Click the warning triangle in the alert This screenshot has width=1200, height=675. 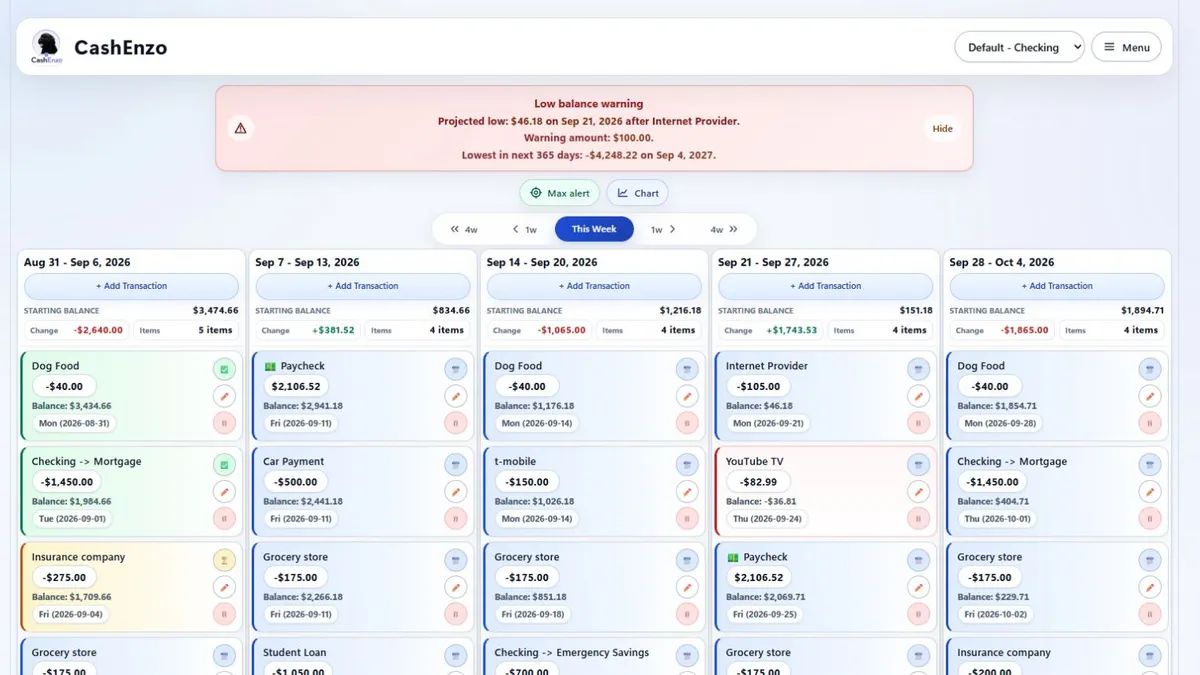click(240, 128)
